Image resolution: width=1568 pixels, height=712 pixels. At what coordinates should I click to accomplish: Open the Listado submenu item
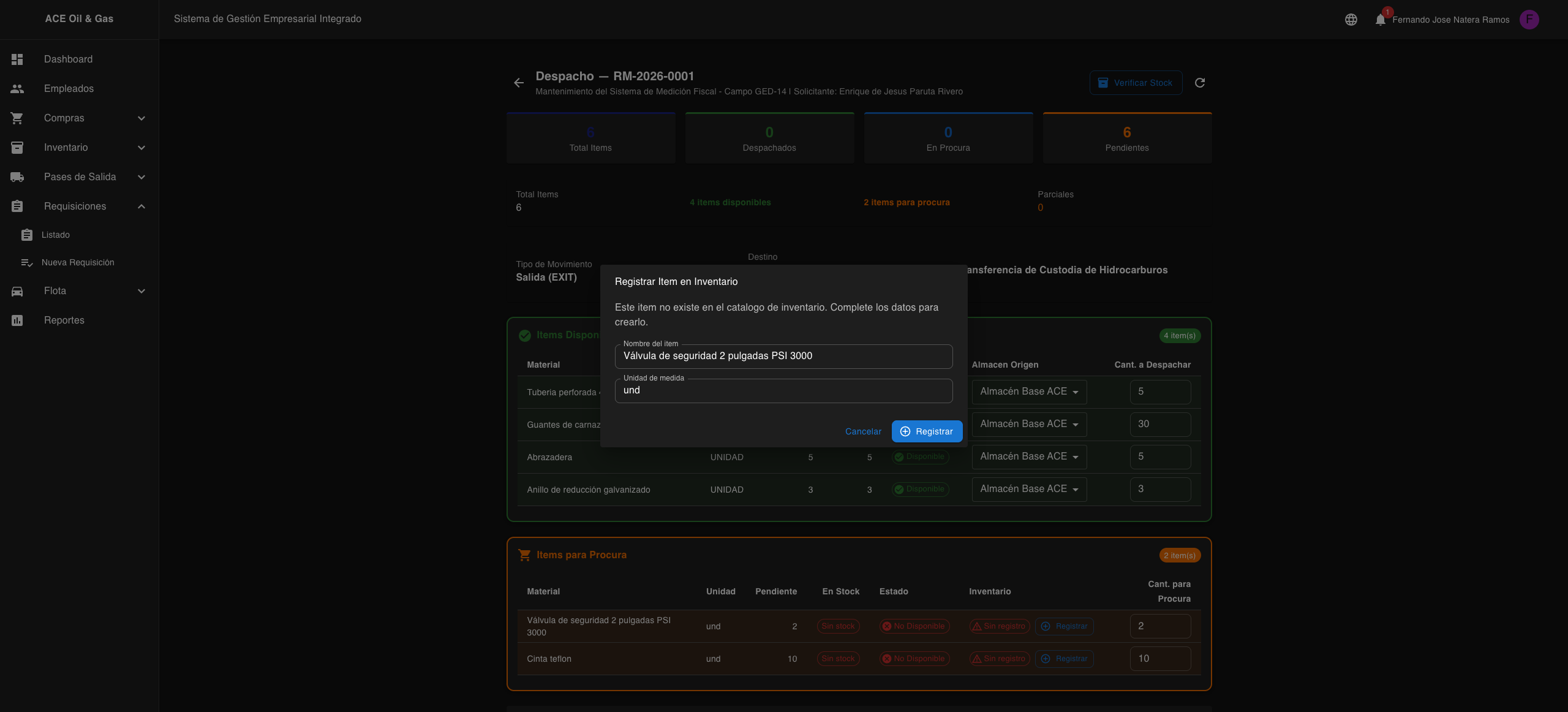pyautogui.click(x=56, y=235)
